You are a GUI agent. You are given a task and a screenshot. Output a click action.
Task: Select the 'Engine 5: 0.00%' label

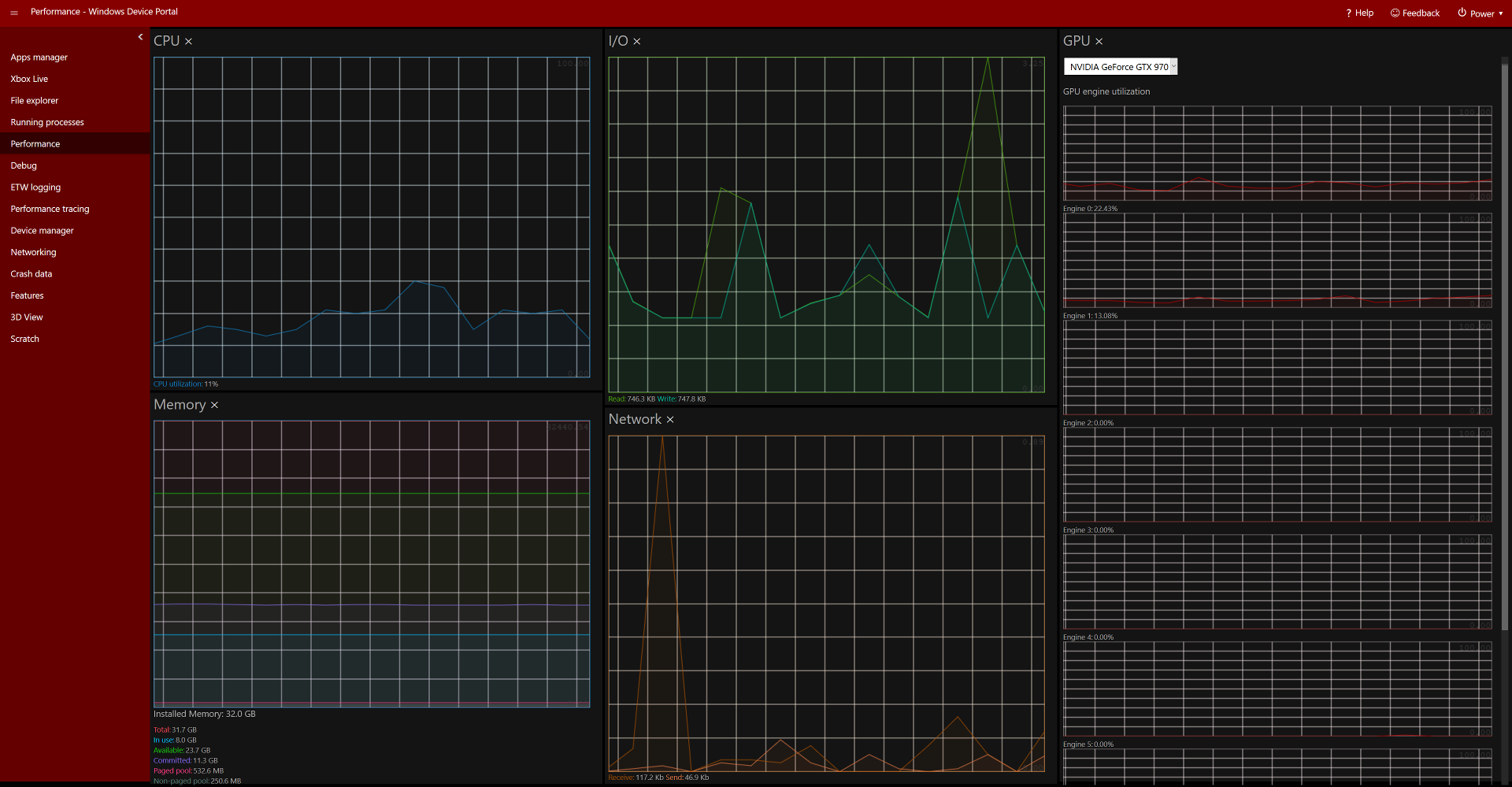coord(1088,744)
